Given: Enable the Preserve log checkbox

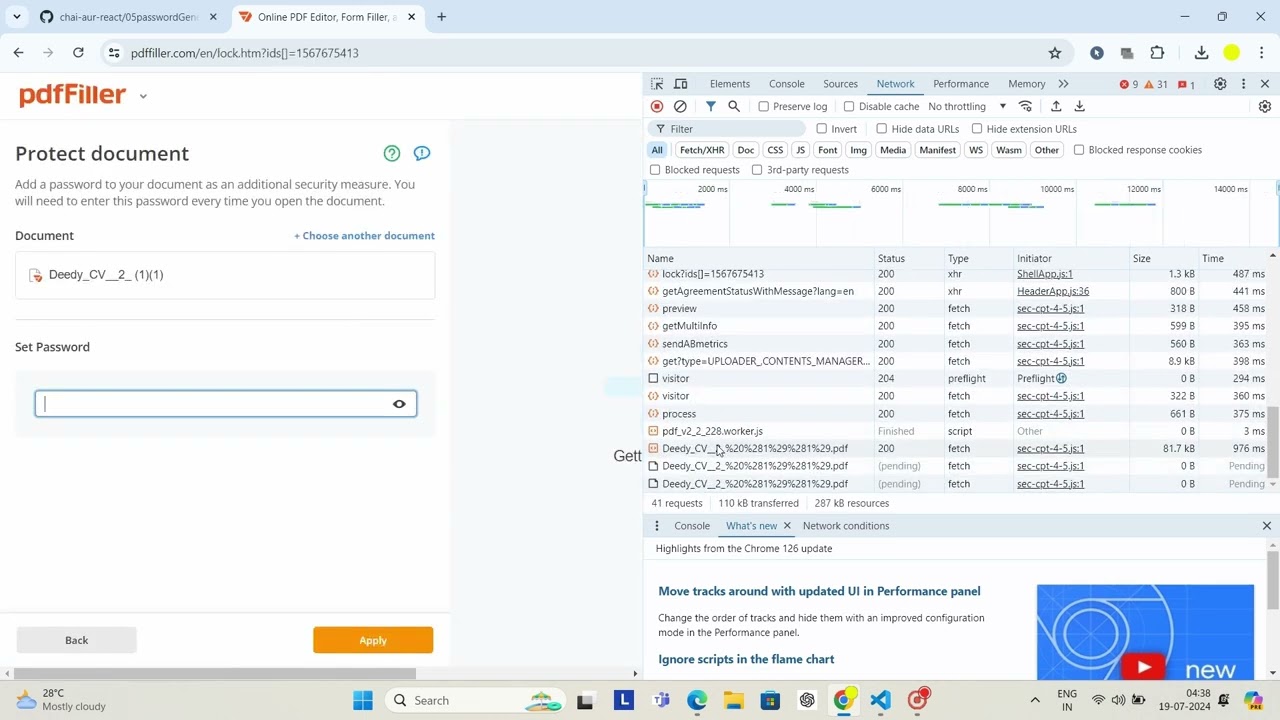Looking at the screenshot, I should pos(764,106).
